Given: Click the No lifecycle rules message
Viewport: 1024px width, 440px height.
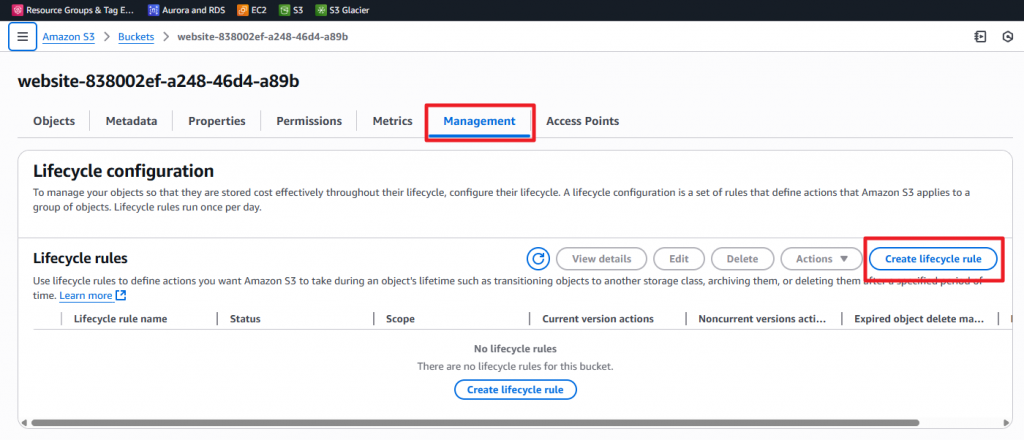Looking at the screenshot, I should [515, 349].
